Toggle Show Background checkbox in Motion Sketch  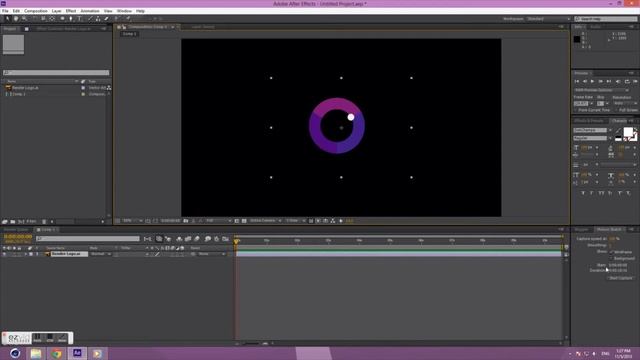tap(611, 258)
